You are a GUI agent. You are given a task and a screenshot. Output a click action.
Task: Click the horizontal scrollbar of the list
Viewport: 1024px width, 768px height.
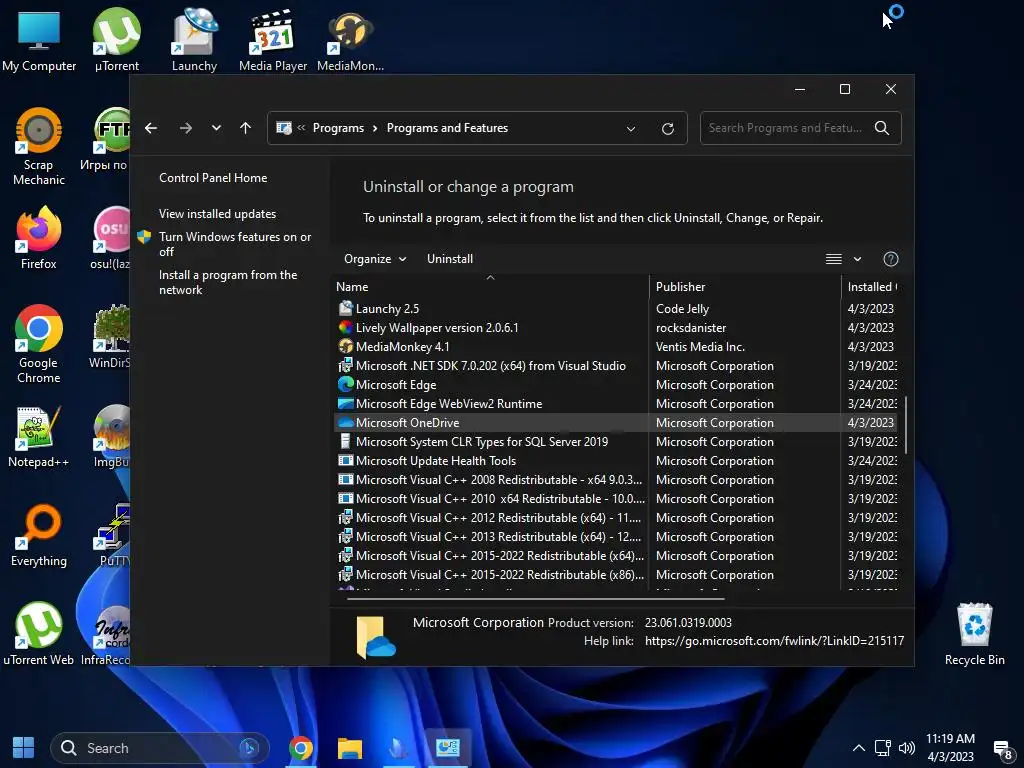[536, 598]
